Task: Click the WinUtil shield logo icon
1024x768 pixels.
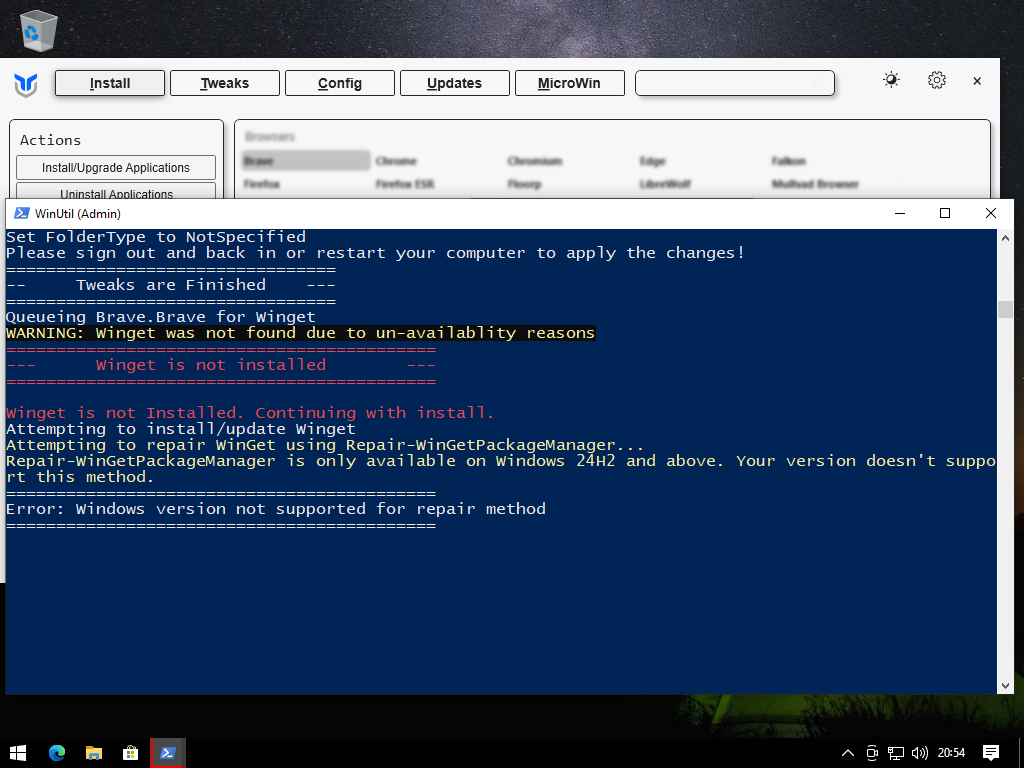Action: 25,85
